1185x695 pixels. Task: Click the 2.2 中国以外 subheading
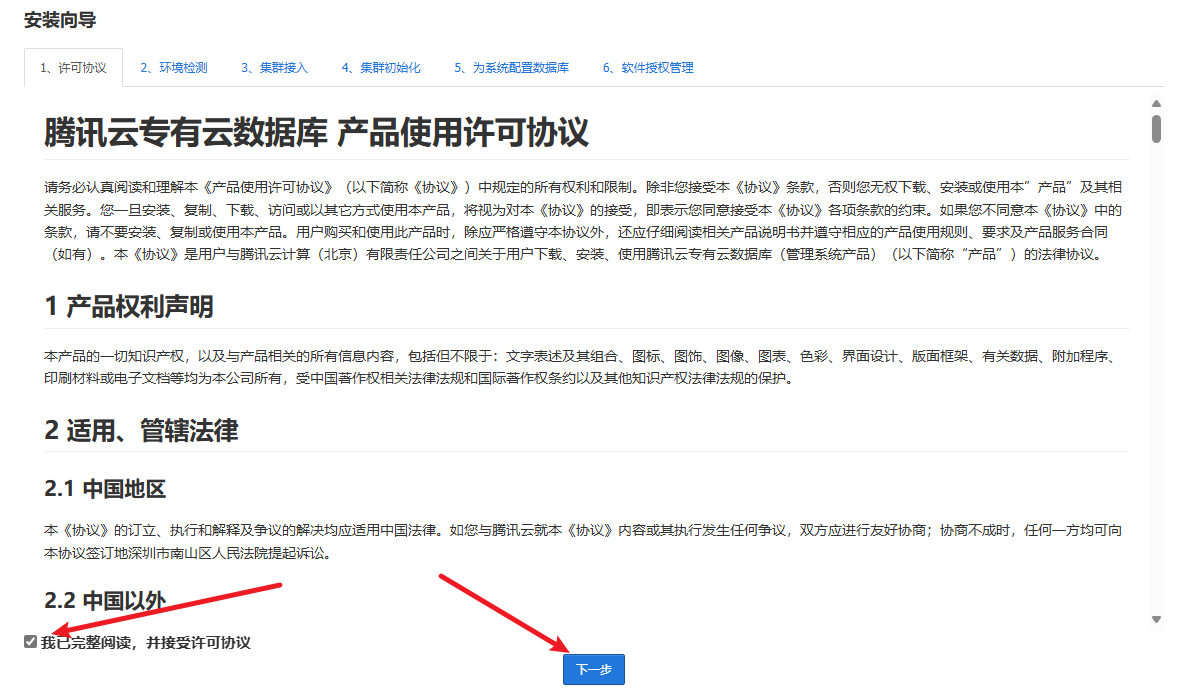(105, 601)
